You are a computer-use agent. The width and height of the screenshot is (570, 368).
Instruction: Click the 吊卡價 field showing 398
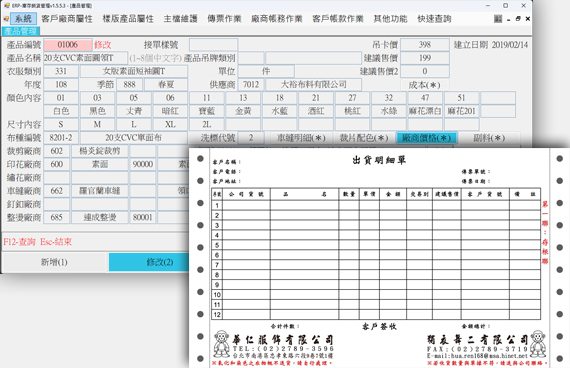click(425, 45)
